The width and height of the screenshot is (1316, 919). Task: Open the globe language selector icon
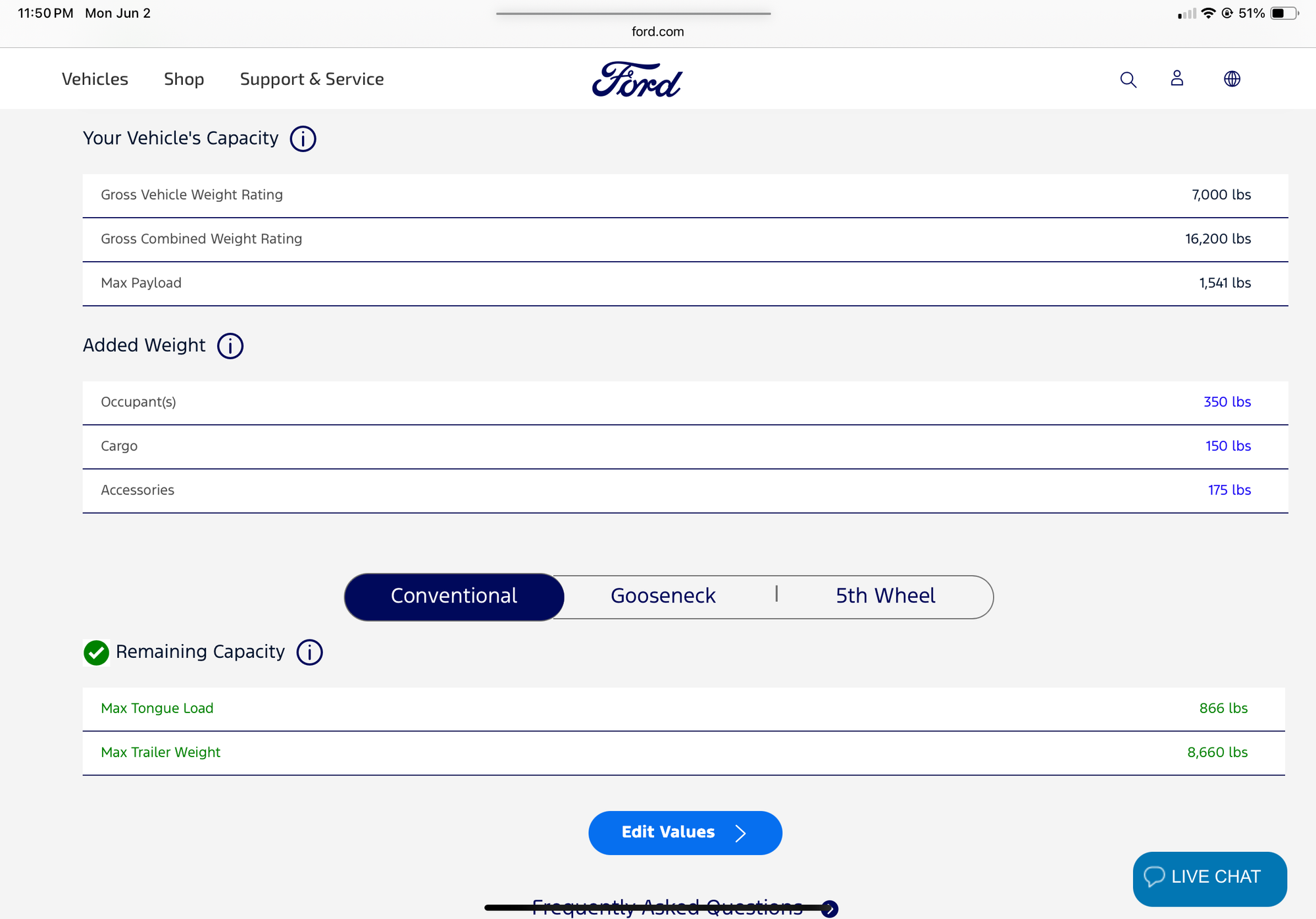pos(1232,79)
